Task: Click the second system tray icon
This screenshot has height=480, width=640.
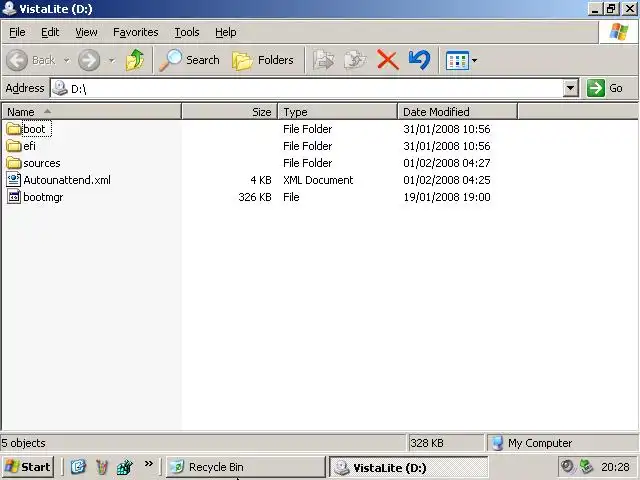Action: tap(586, 466)
